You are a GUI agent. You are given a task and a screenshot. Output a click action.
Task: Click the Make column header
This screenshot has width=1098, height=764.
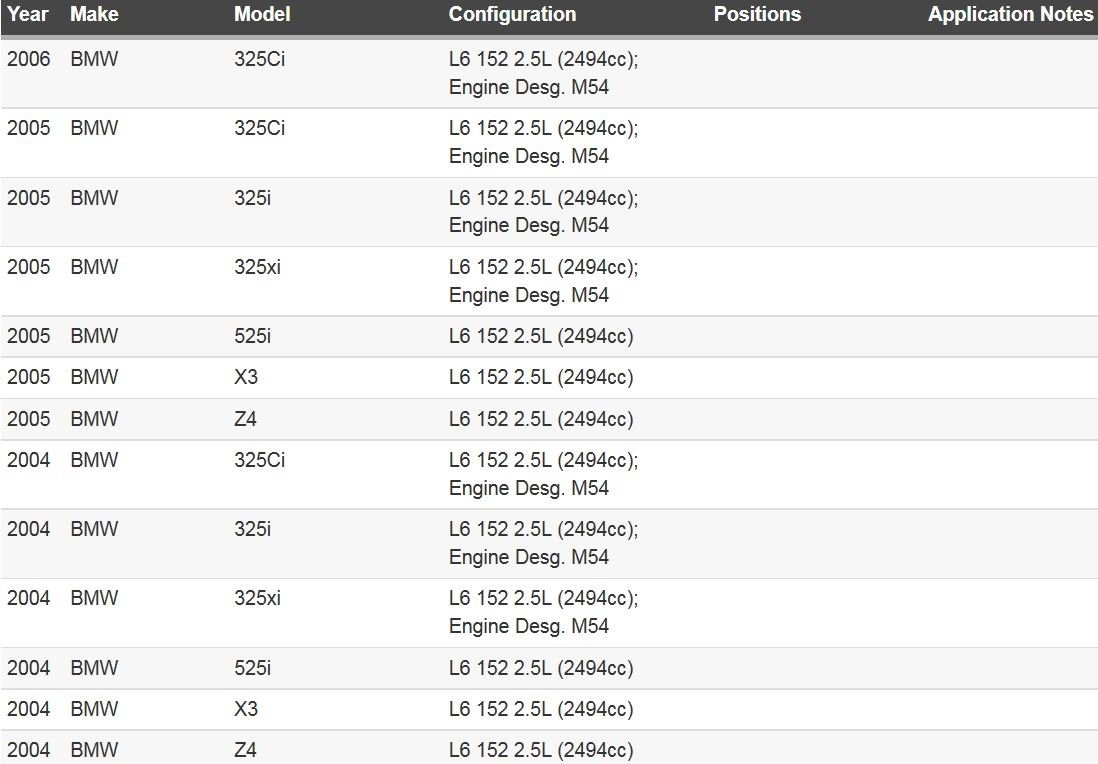94,14
